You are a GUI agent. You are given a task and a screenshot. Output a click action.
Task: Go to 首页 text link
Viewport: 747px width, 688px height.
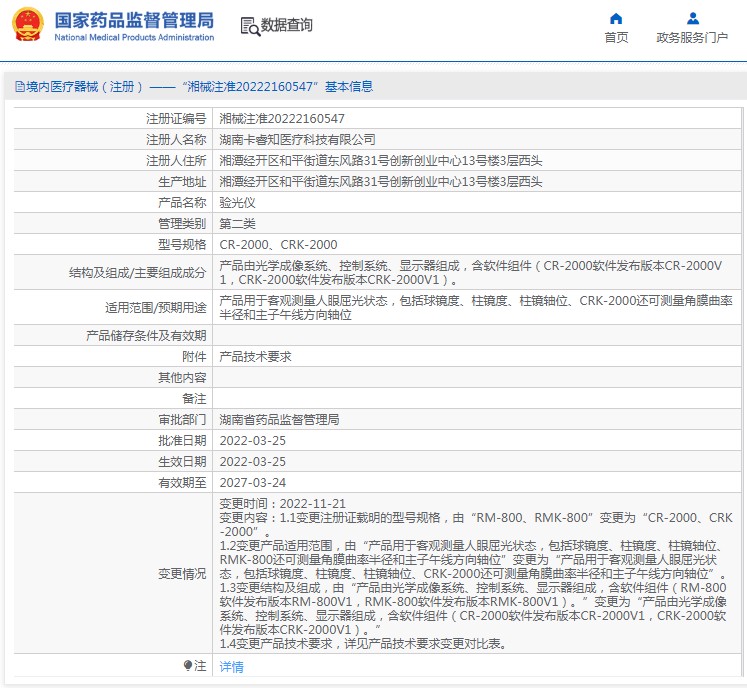[x=616, y=38]
